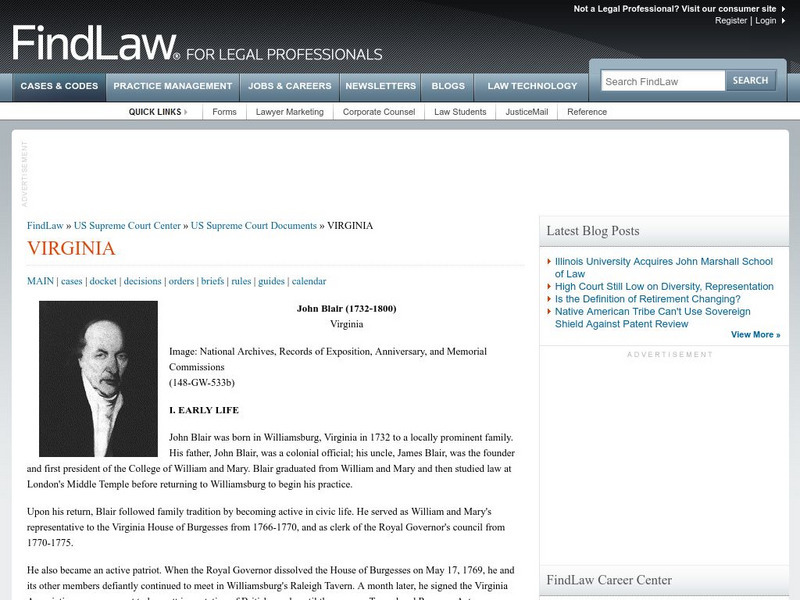
Task: Open Law Technology menu
Action: tap(532, 86)
